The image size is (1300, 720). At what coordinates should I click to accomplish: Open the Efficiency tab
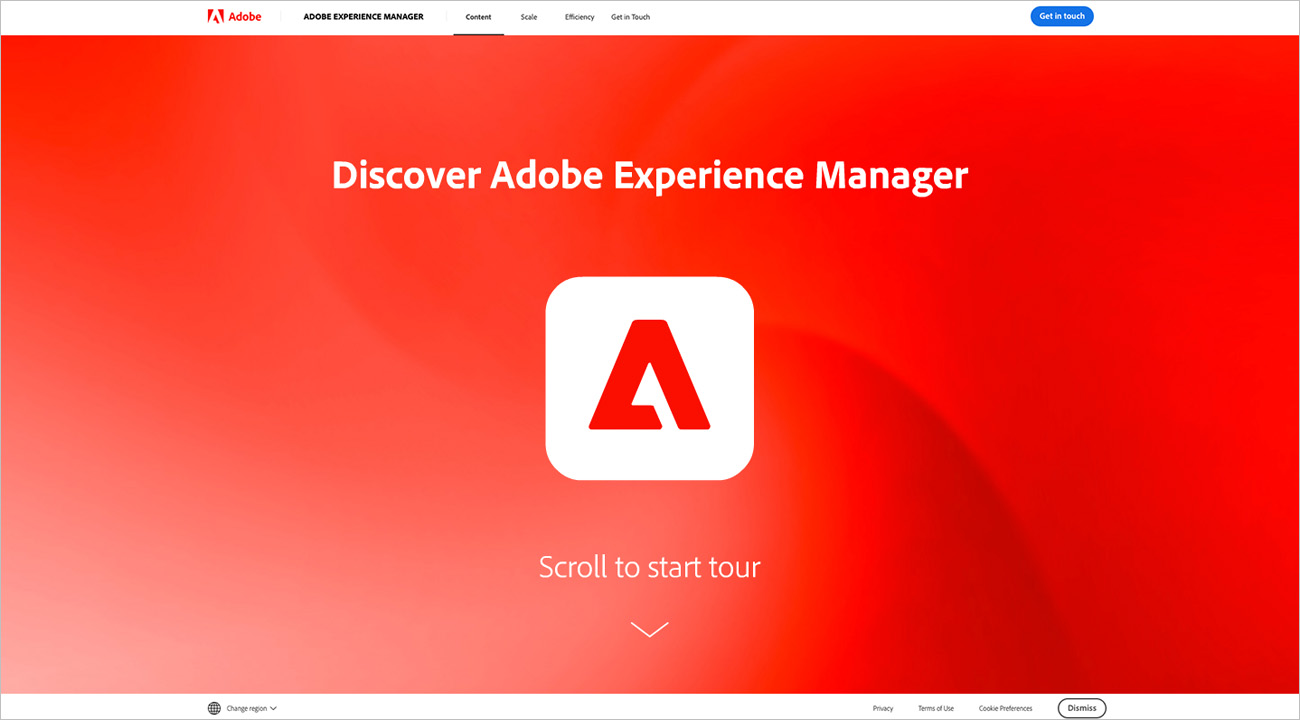tap(579, 17)
